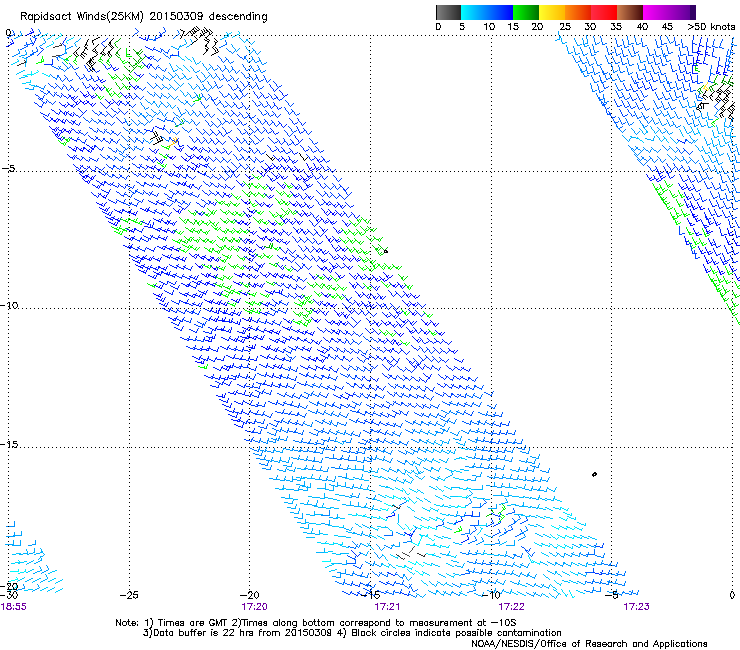
Task: Click the purple '17:23' time label
Action: [x=636, y=607]
